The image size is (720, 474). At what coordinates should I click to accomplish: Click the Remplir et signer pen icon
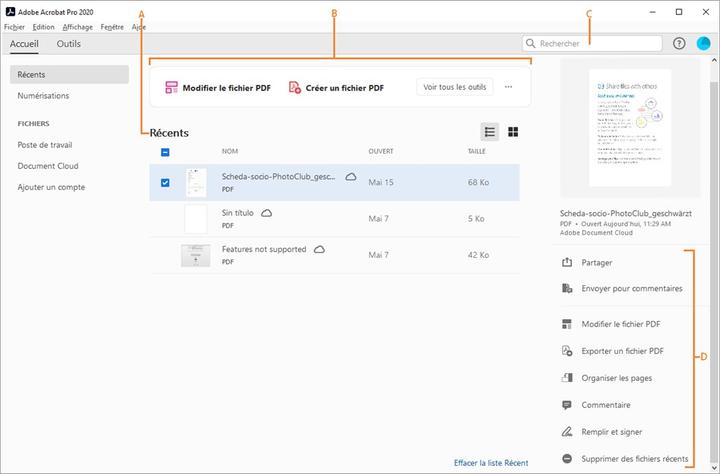point(567,432)
